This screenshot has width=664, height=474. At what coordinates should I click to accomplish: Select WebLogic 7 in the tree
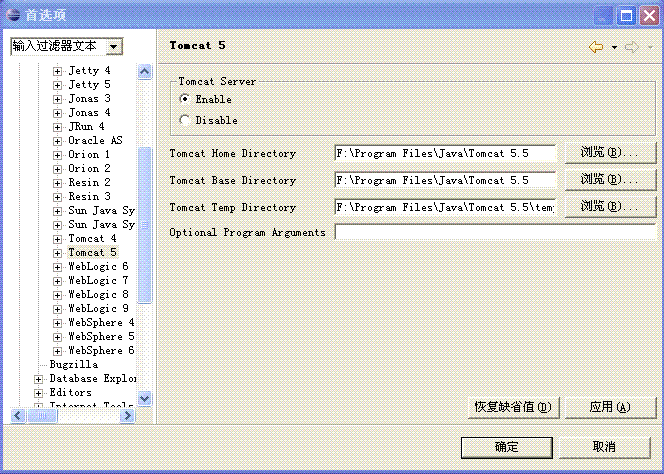point(98,280)
